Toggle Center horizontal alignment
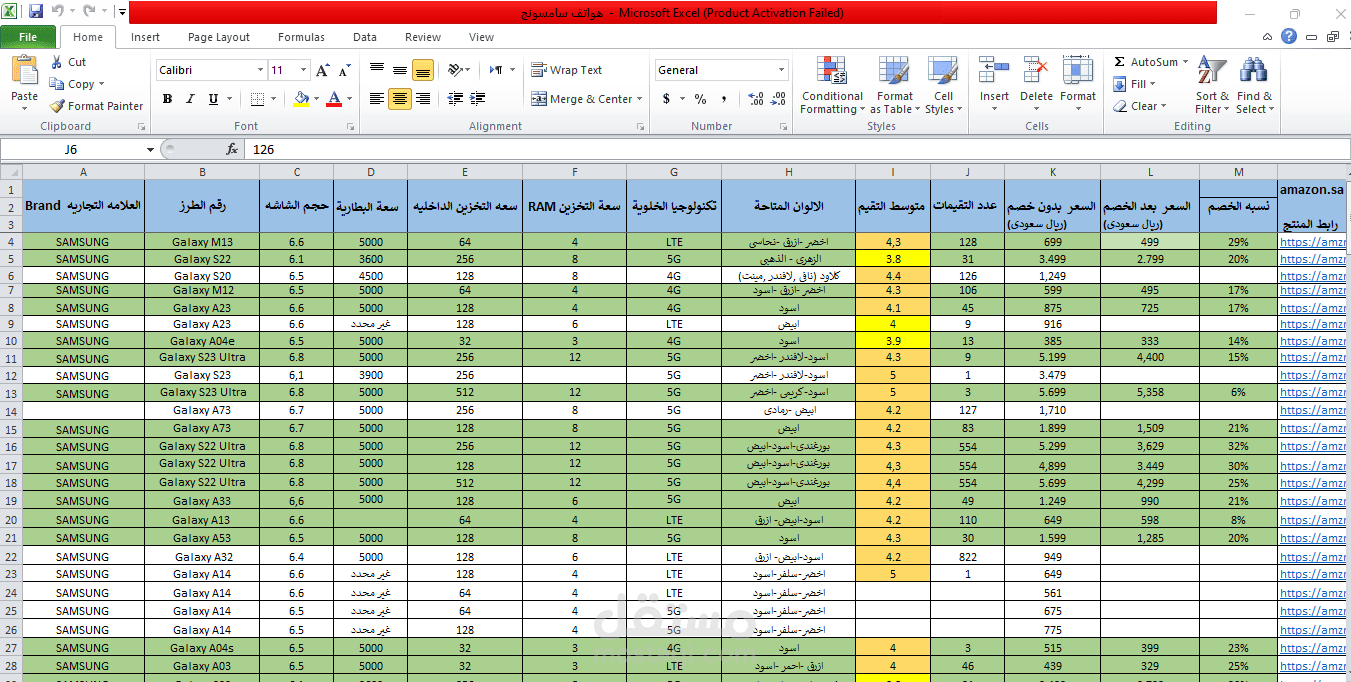1351x682 pixels. coord(399,98)
